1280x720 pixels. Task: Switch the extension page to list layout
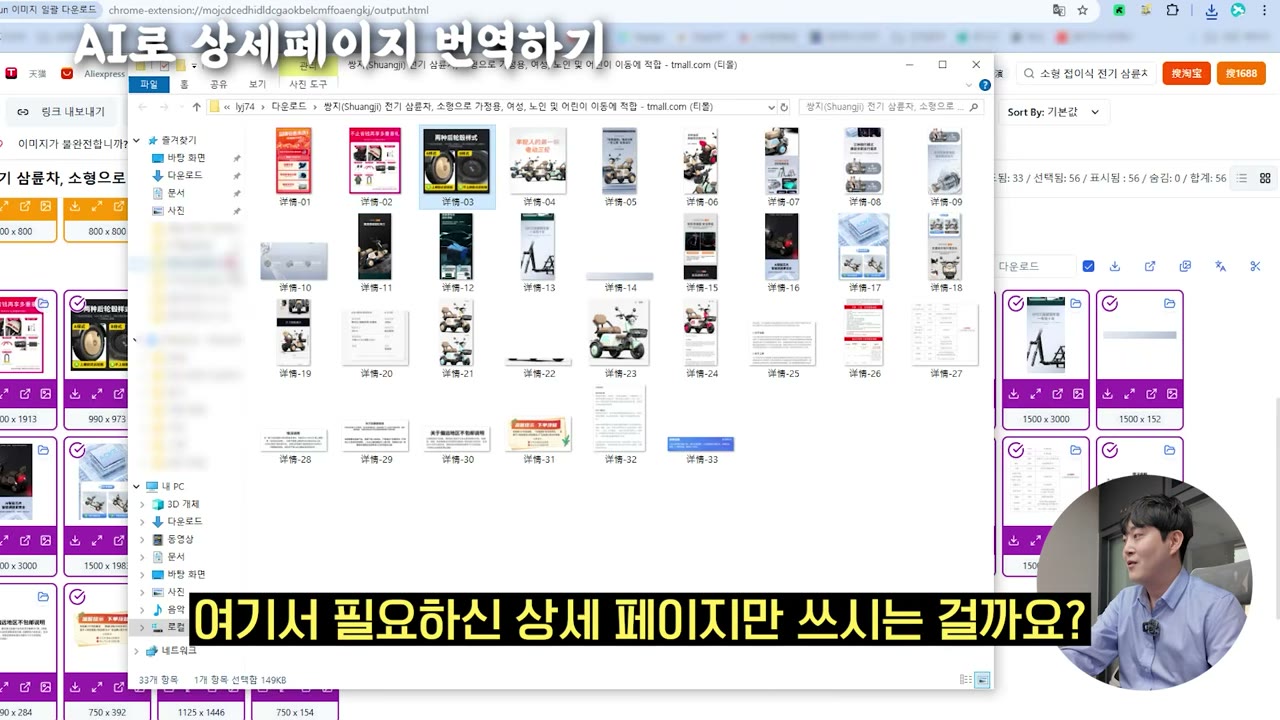pos(1242,178)
